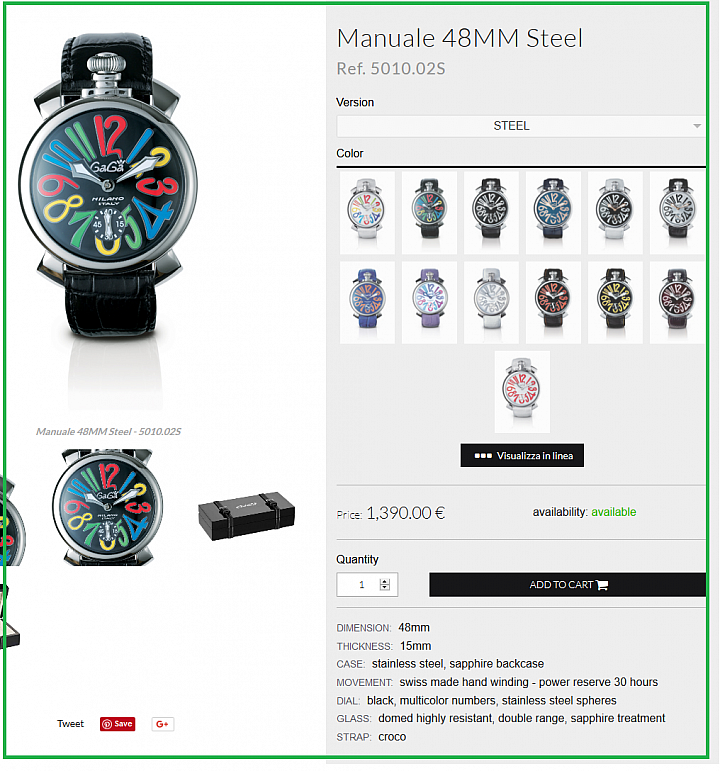Click the Visualizza in linea button
This screenshot has height=771, width=720.
tap(522, 455)
